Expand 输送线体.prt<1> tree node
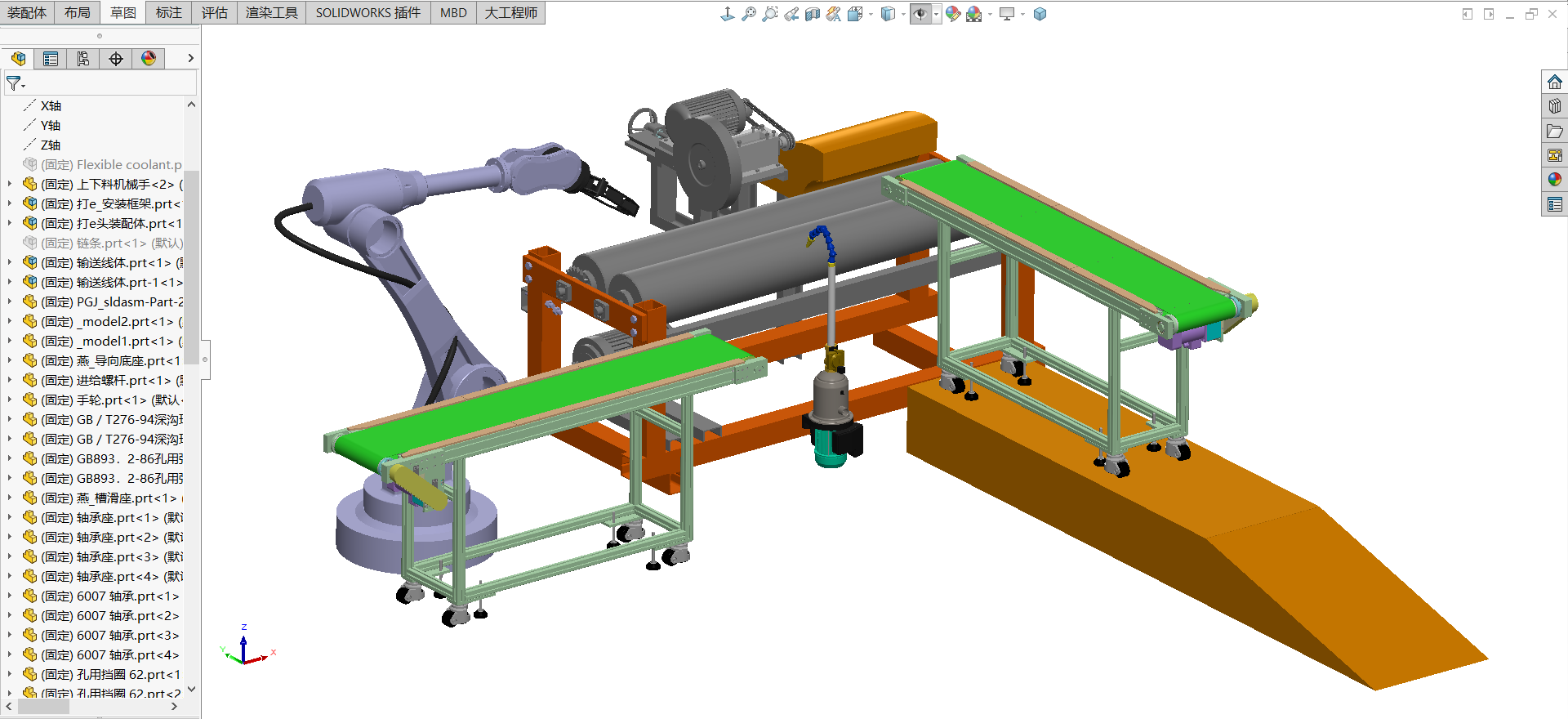Image resolution: width=1568 pixels, height=719 pixels. (x=9, y=262)
